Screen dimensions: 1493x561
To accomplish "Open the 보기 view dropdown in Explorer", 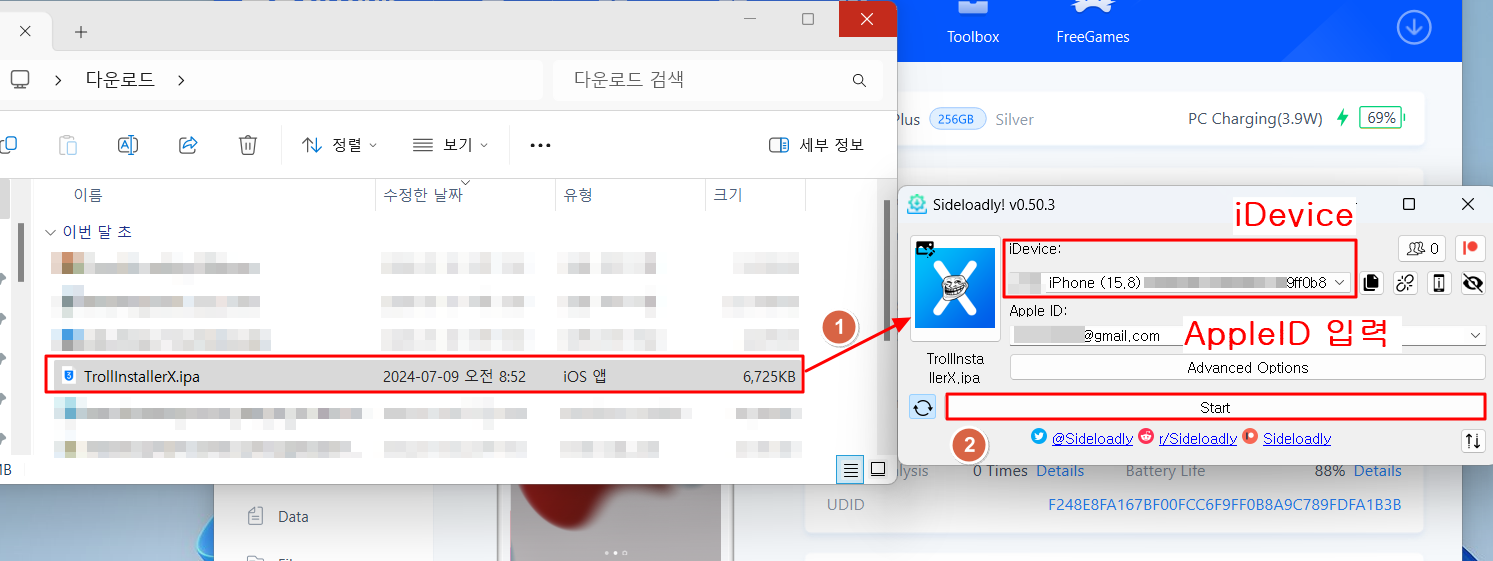I will coord(450,145).
